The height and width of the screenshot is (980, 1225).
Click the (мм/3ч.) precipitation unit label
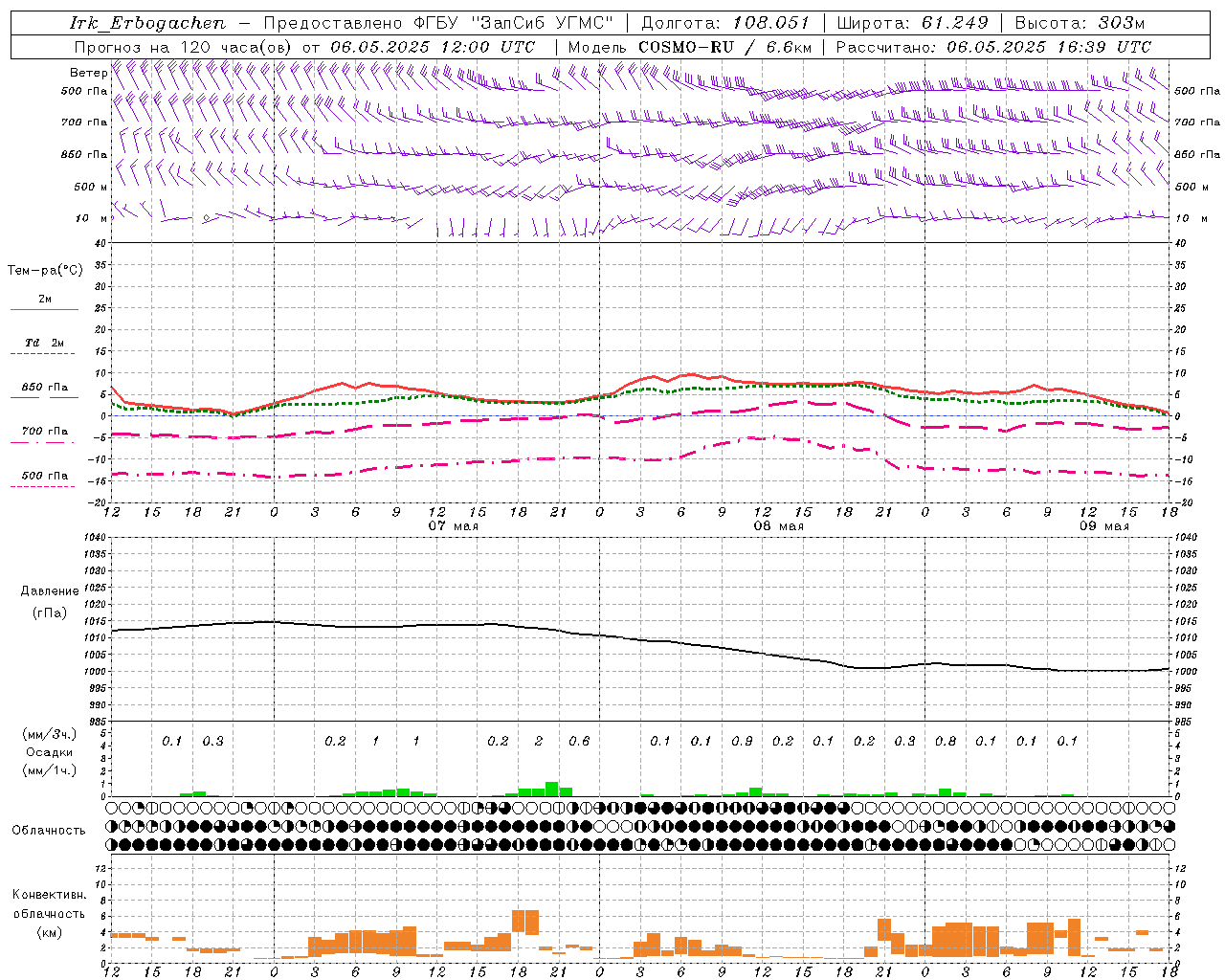pyautogui.click(x=49, y=734)
